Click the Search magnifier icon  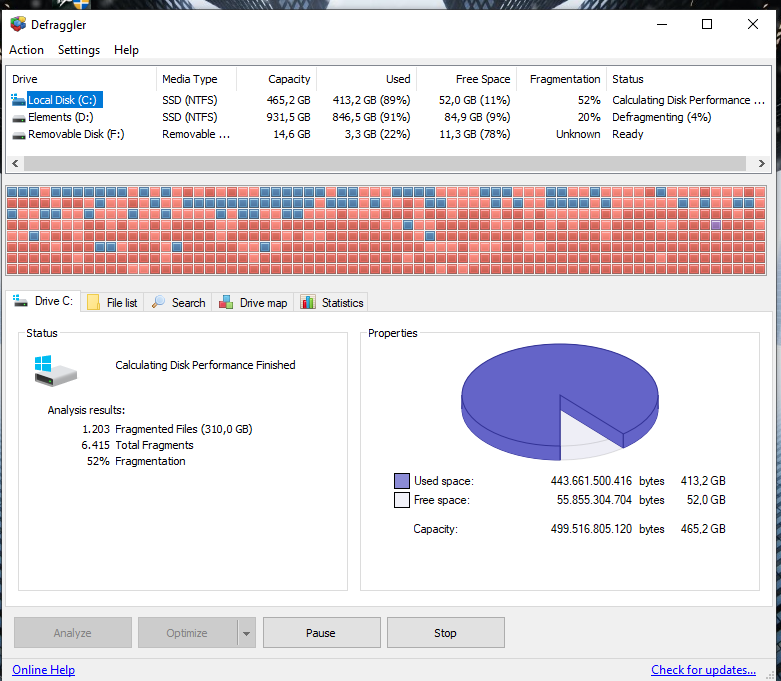point(158,302)
